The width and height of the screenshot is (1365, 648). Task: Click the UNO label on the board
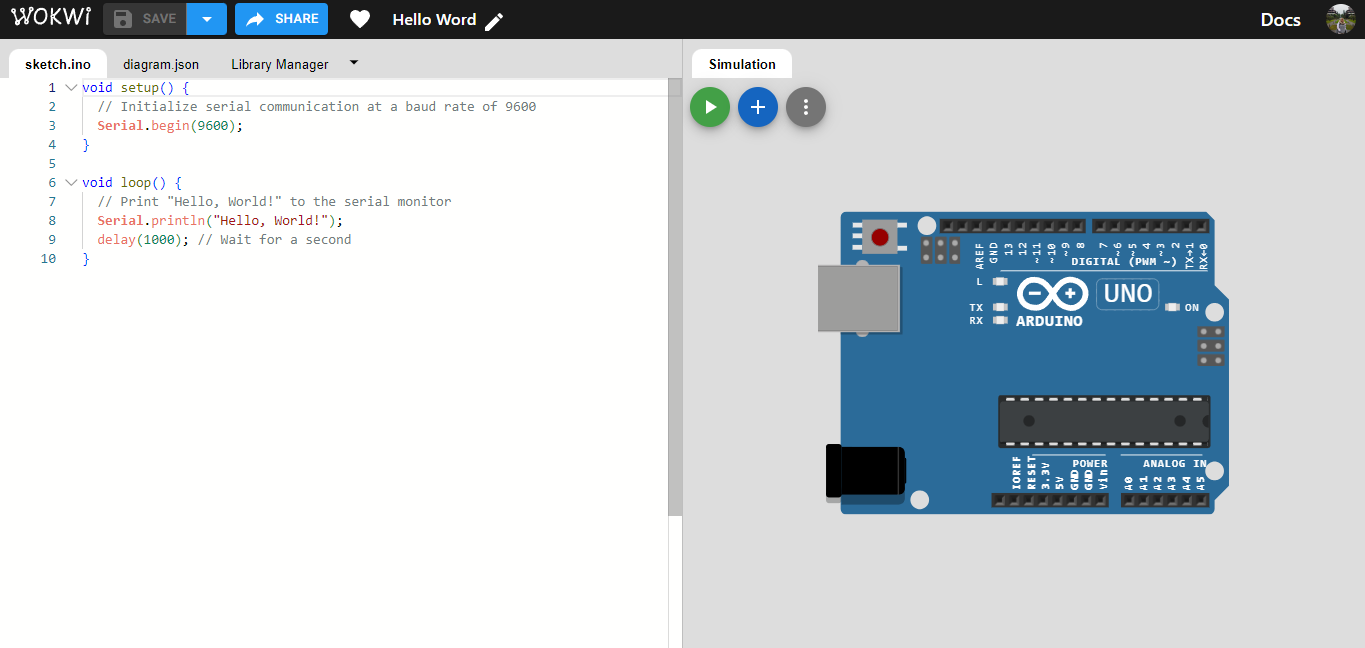click(x=1128, y=294)
